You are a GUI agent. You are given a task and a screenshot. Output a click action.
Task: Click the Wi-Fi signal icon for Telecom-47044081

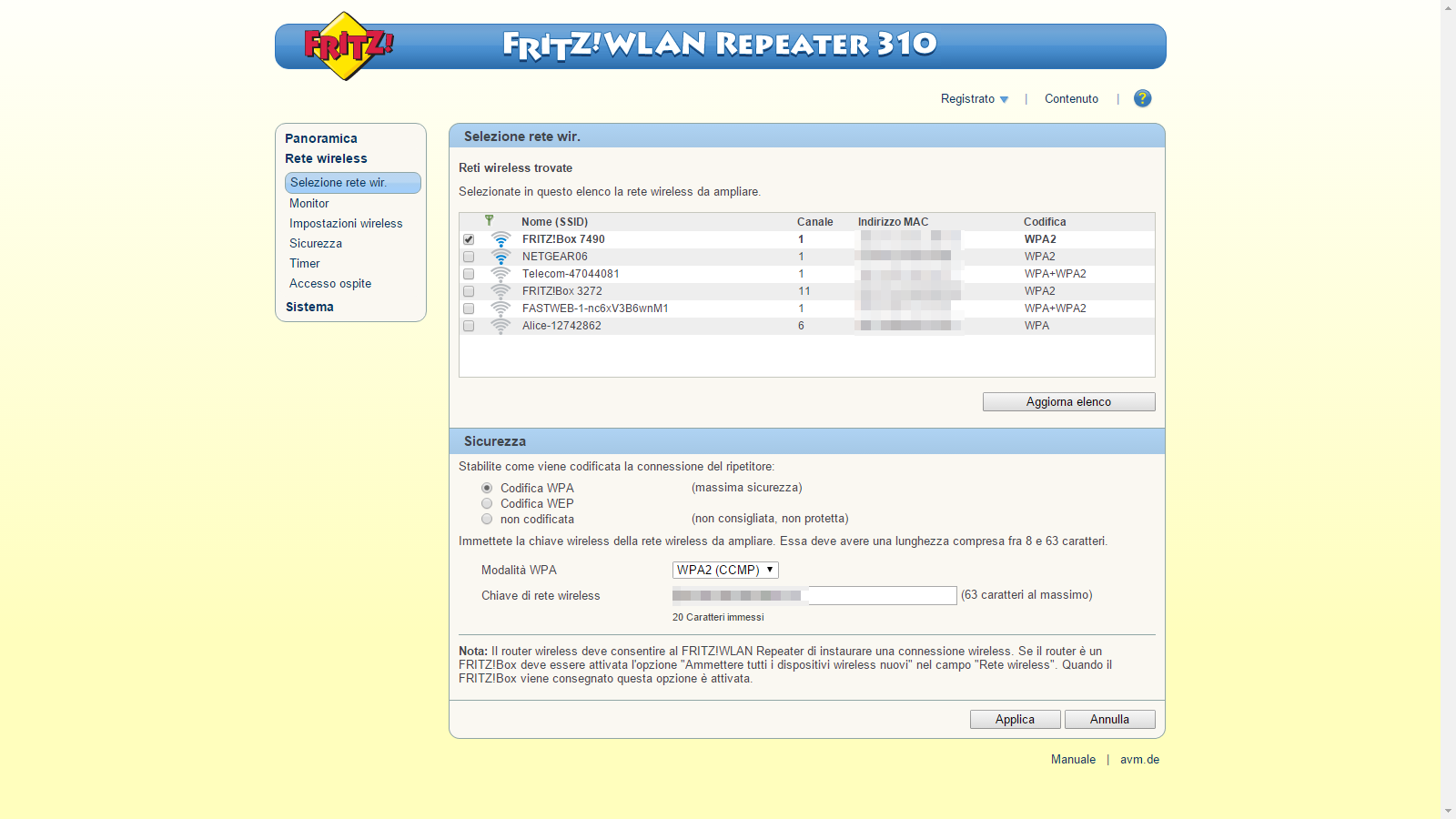tap(500, 274)
